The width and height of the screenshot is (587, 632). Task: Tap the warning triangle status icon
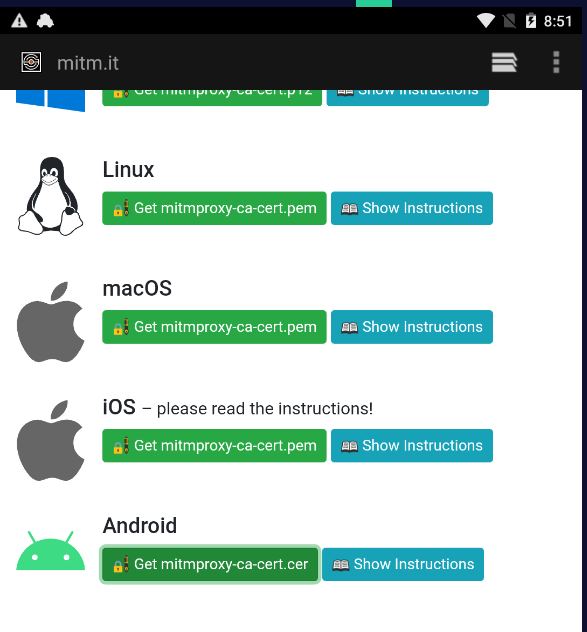pyautogui.click(x=19, y=21)
